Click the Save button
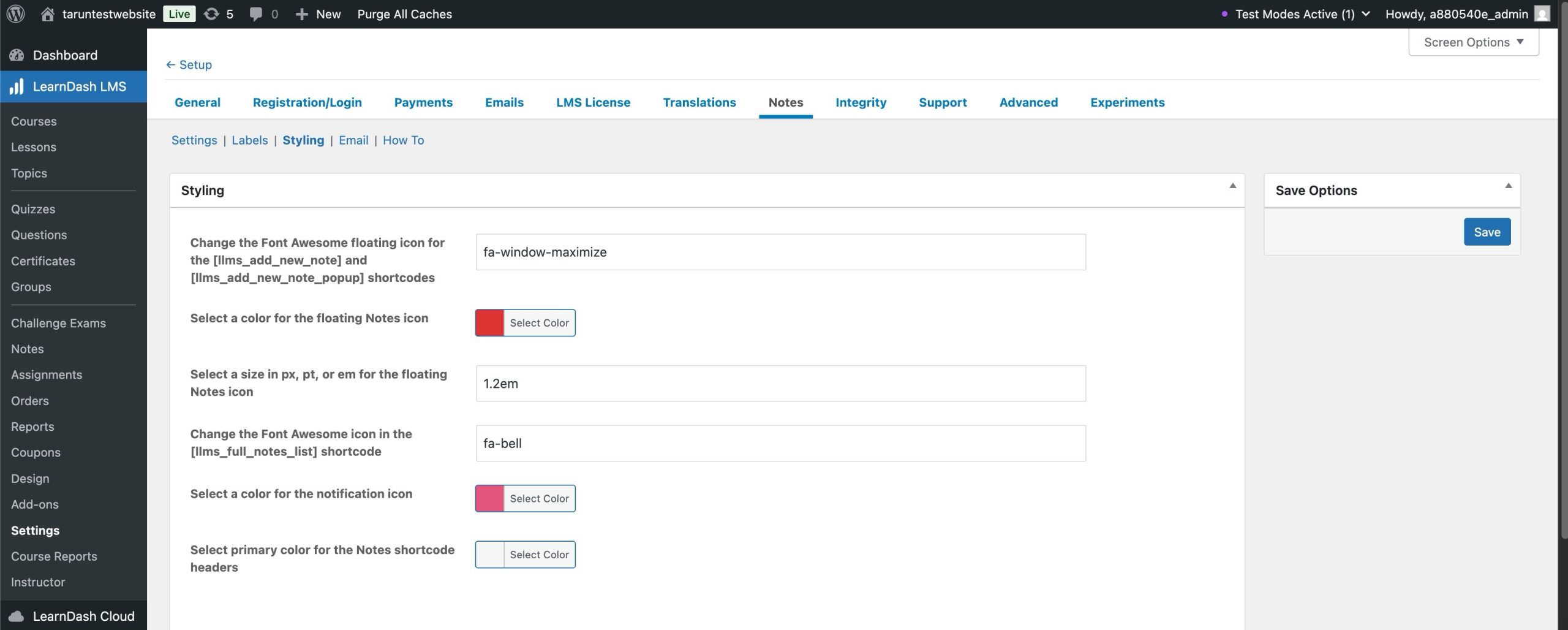 point(1487,232)
